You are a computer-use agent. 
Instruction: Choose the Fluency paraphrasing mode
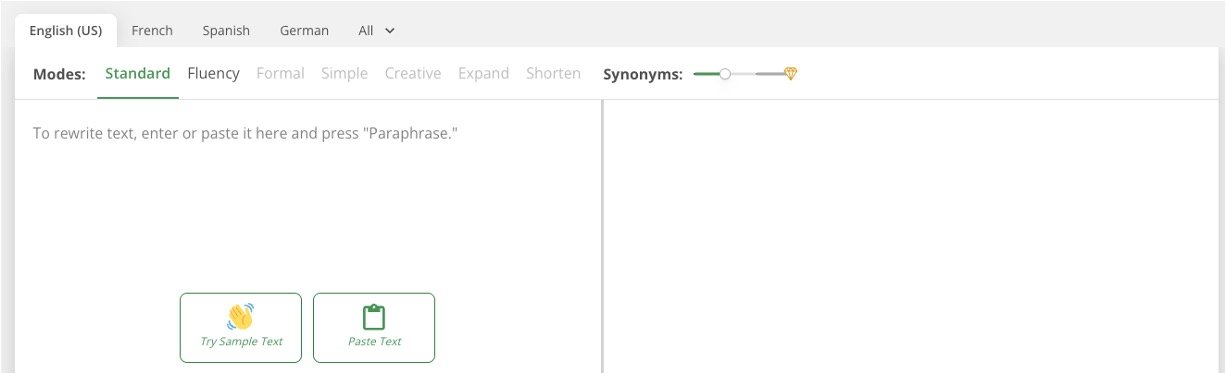213,73
